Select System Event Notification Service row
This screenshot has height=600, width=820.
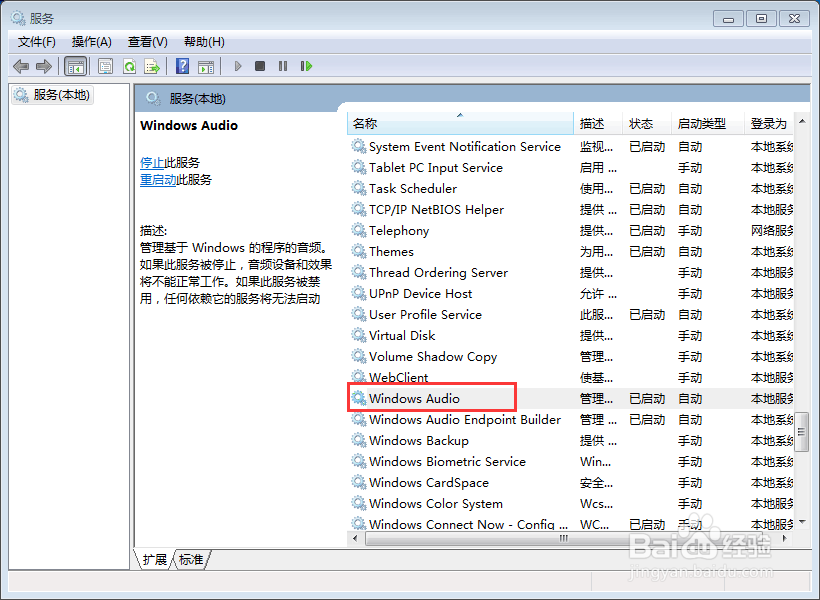point(571,146)
